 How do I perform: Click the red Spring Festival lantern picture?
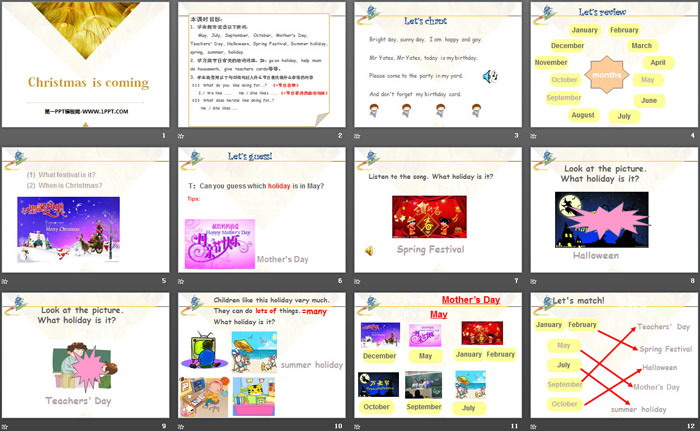pos(429,216)
